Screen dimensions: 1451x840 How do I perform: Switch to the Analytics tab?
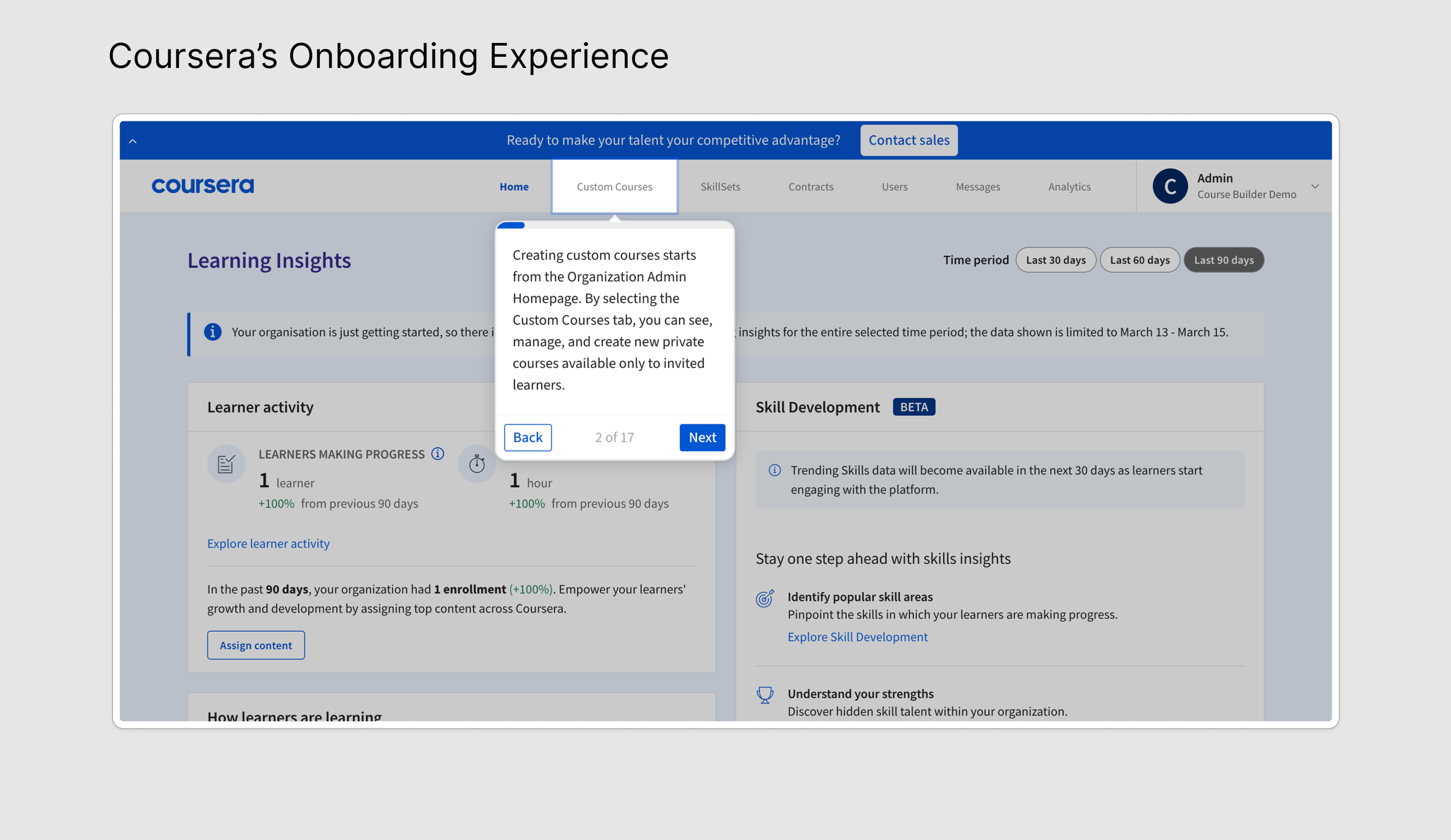click(1069, 187)
